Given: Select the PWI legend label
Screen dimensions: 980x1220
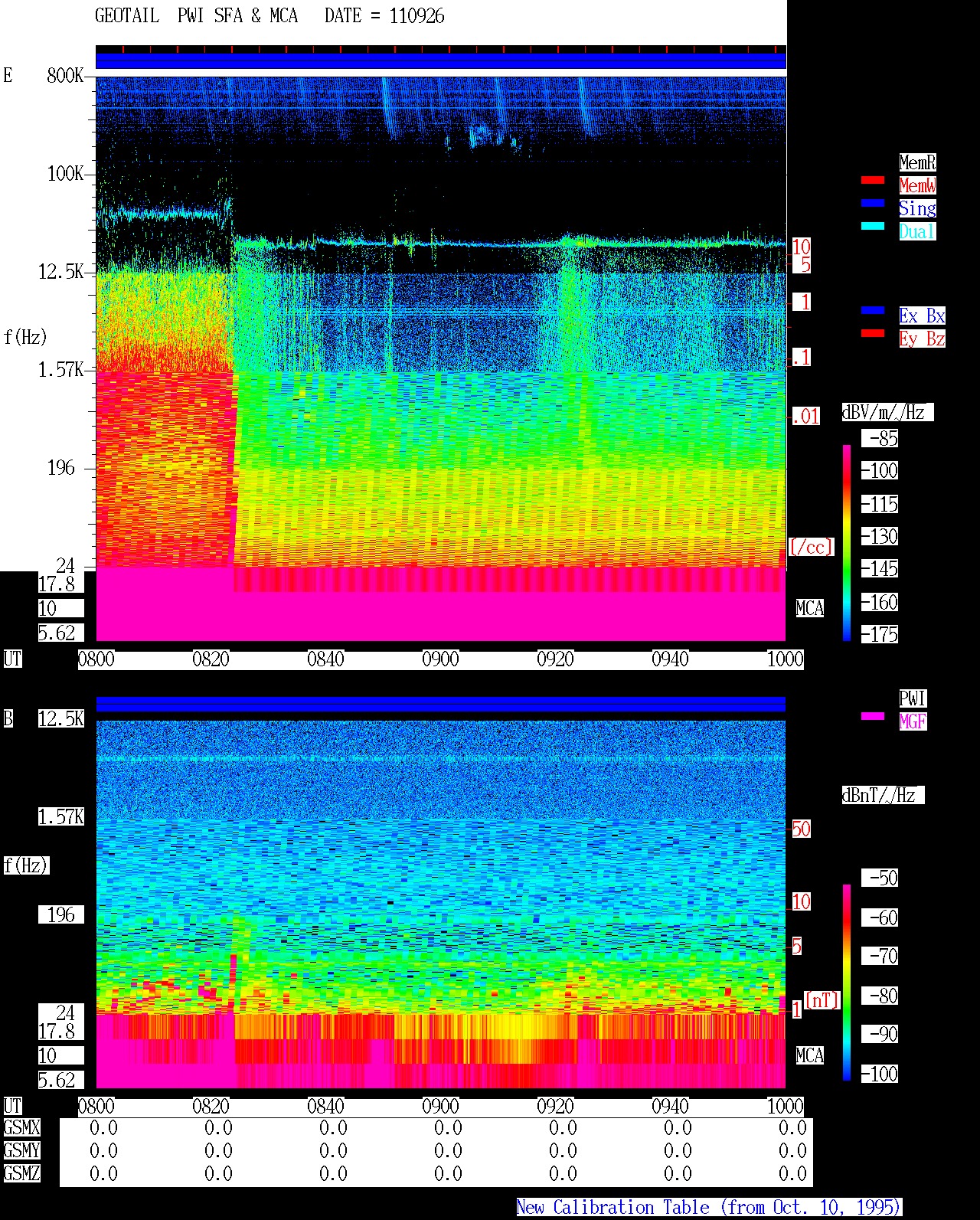Looking at the screenshot, I should coord(913,698).
